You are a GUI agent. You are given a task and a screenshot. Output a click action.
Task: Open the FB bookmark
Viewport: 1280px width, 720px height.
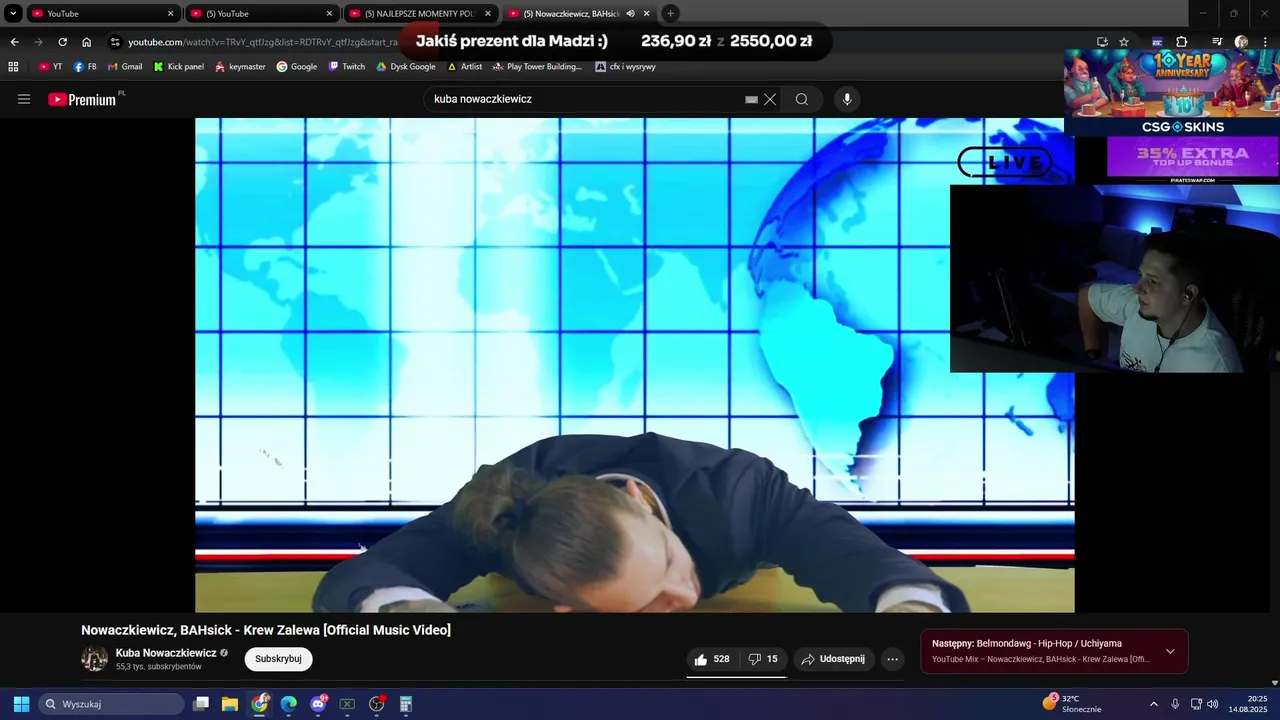[x=85, y=67]
